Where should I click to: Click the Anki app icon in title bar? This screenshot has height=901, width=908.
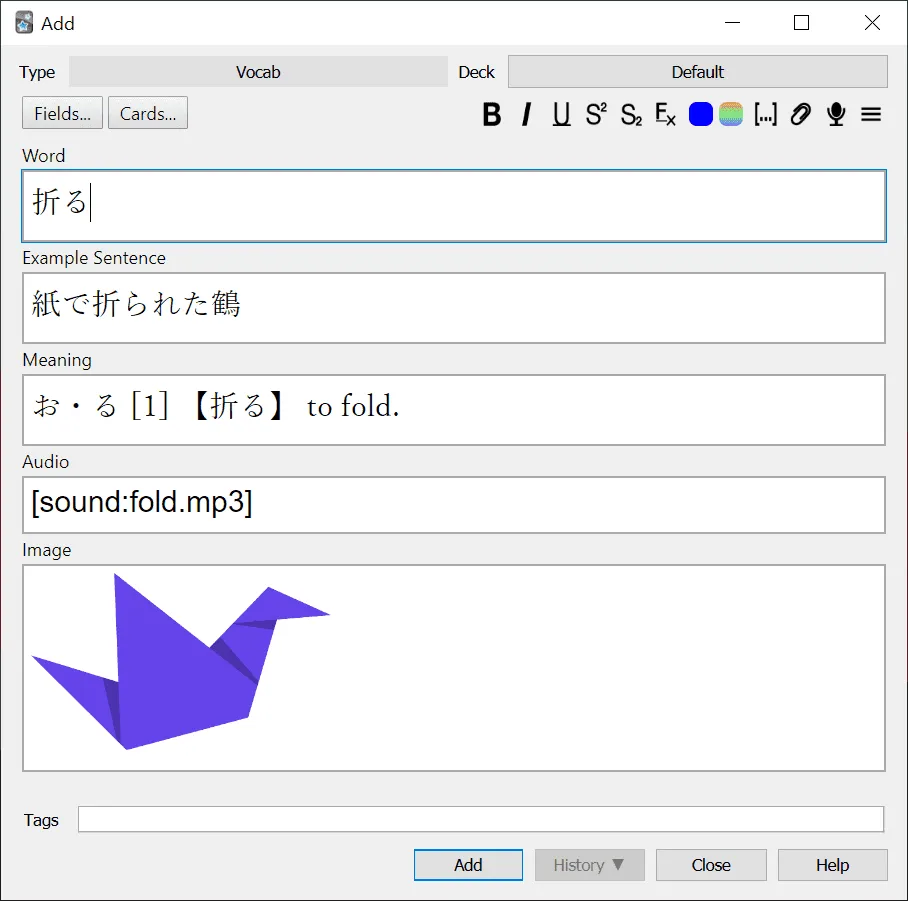tap(24, 23)
